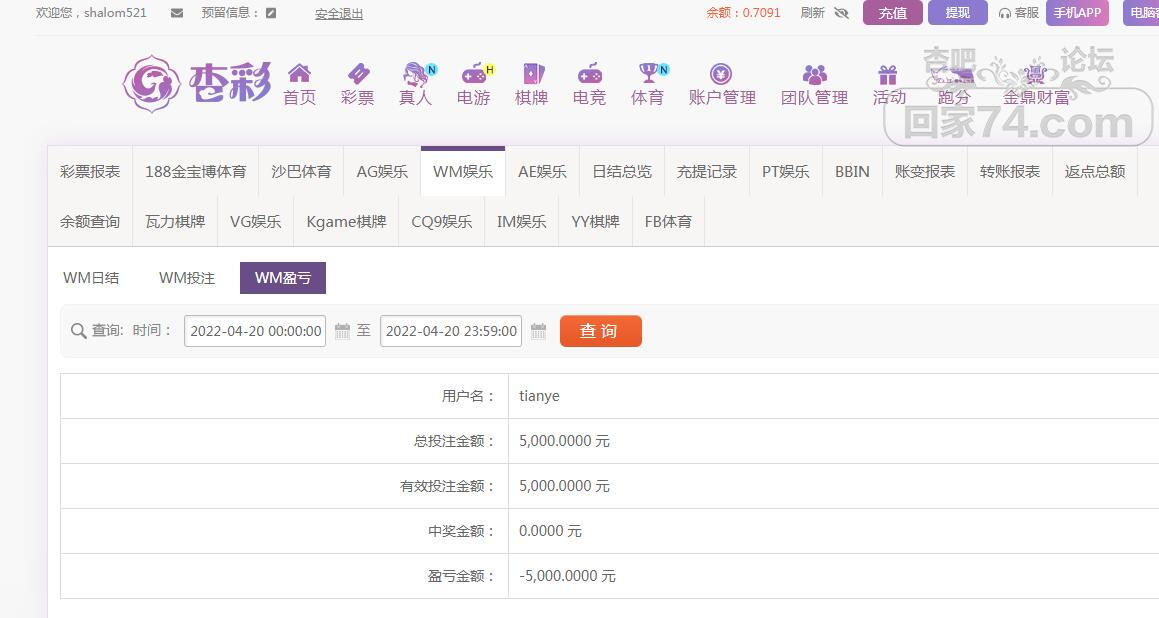Screen dimensions: 1159x618
Task: Click the 体育 trophy icon
Action: coord(647,74)
